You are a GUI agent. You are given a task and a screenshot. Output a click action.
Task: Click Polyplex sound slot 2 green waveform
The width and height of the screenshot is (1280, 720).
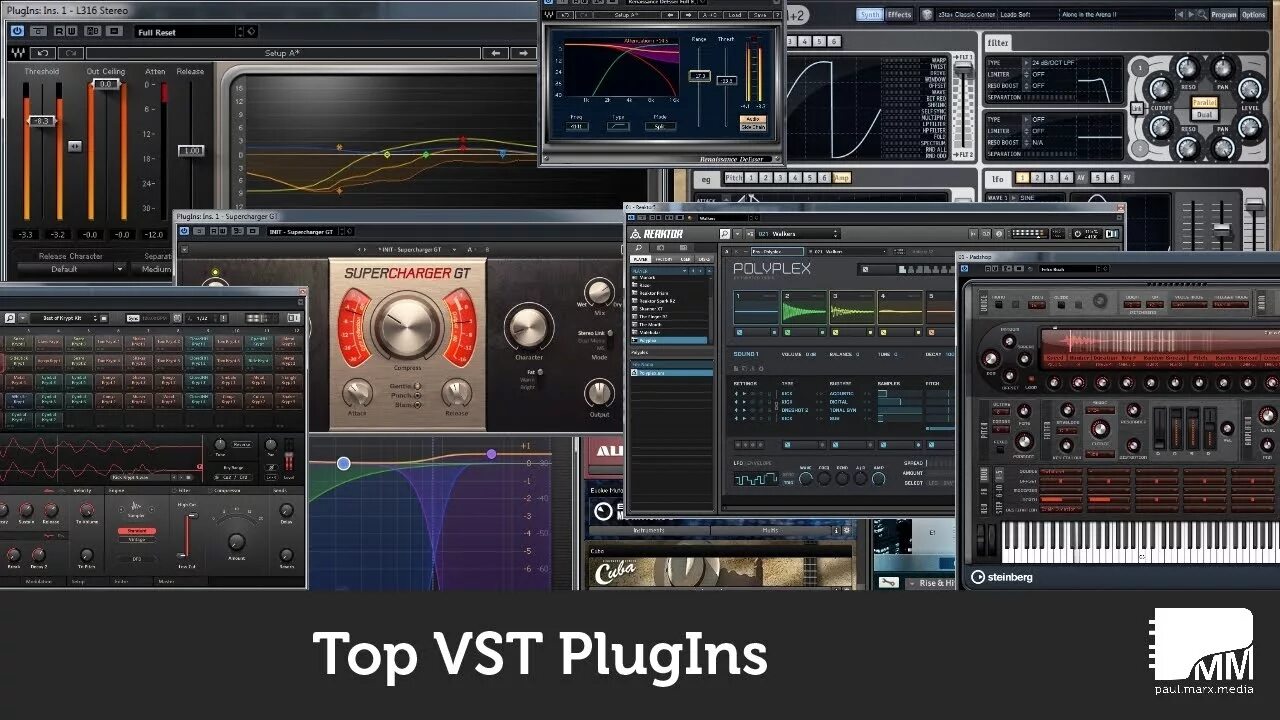click(804, 307)
